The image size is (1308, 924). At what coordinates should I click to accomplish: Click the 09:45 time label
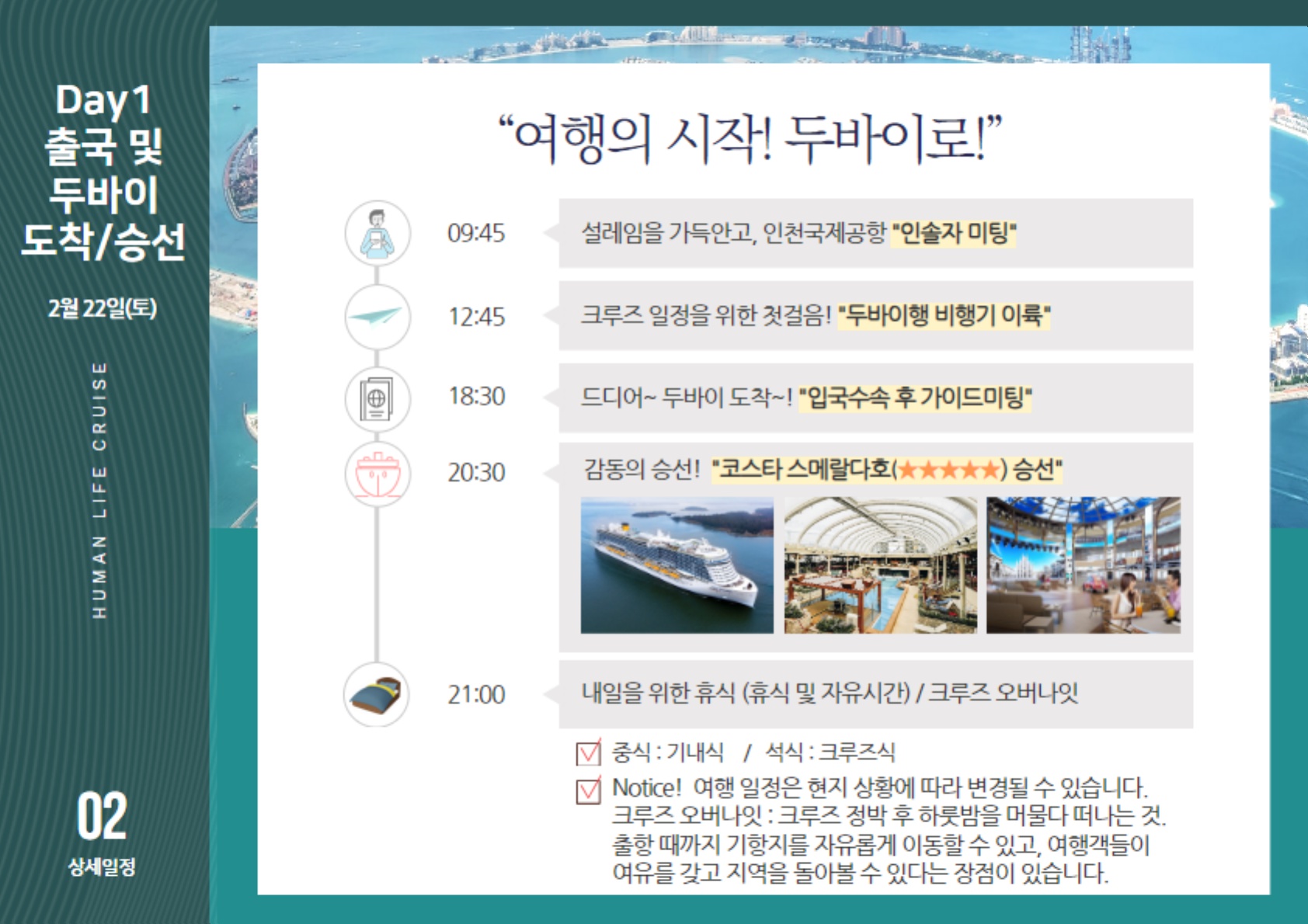pyautogui.click(x=476, y=233)
